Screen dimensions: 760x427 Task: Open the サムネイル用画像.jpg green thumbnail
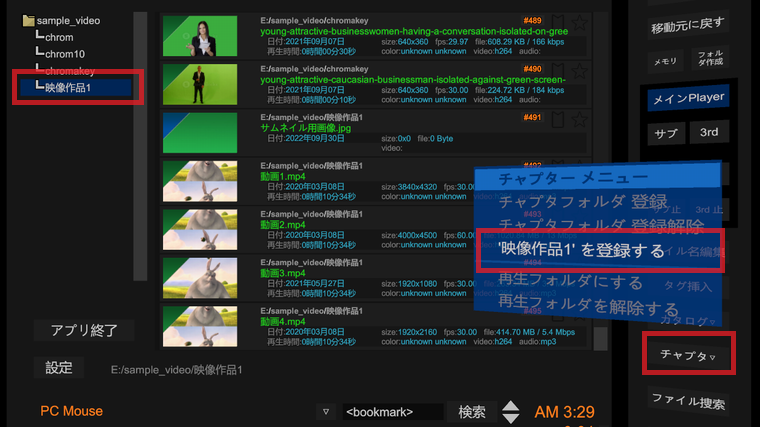point(200,133)
